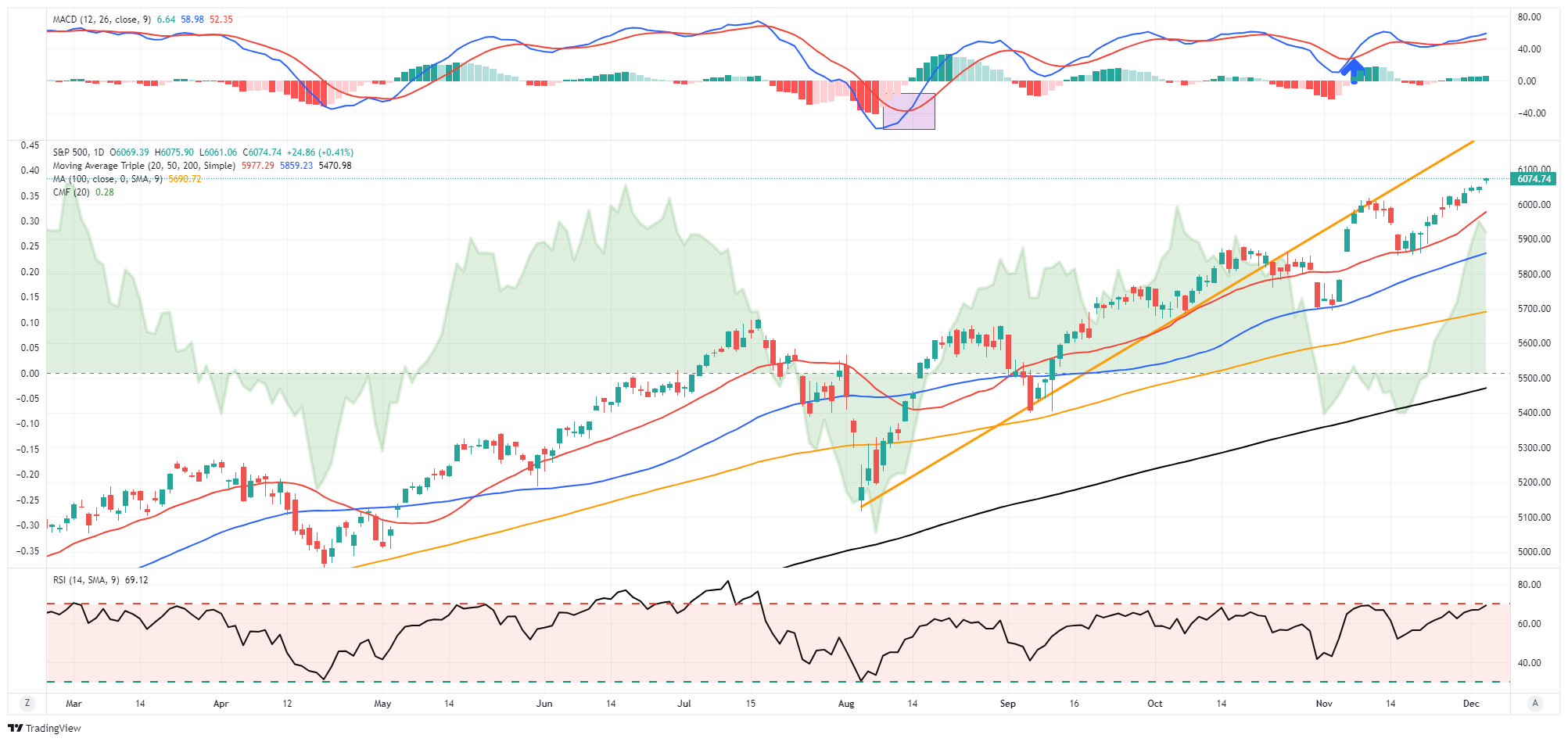Click the 60.00 level on RSI axis
The height and width of the screenshot is (742, 1568).
(x=1529, y=624)
